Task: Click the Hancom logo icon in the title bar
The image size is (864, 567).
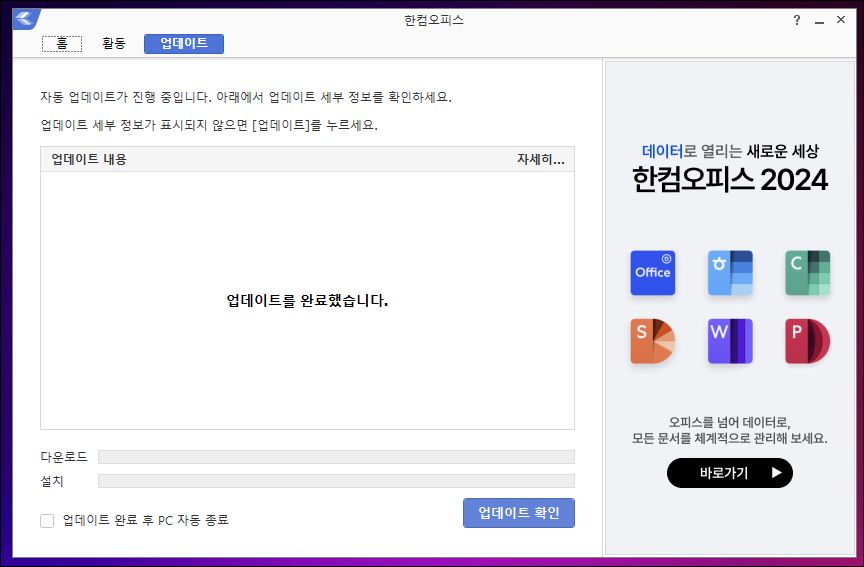Action: [25, 19]
